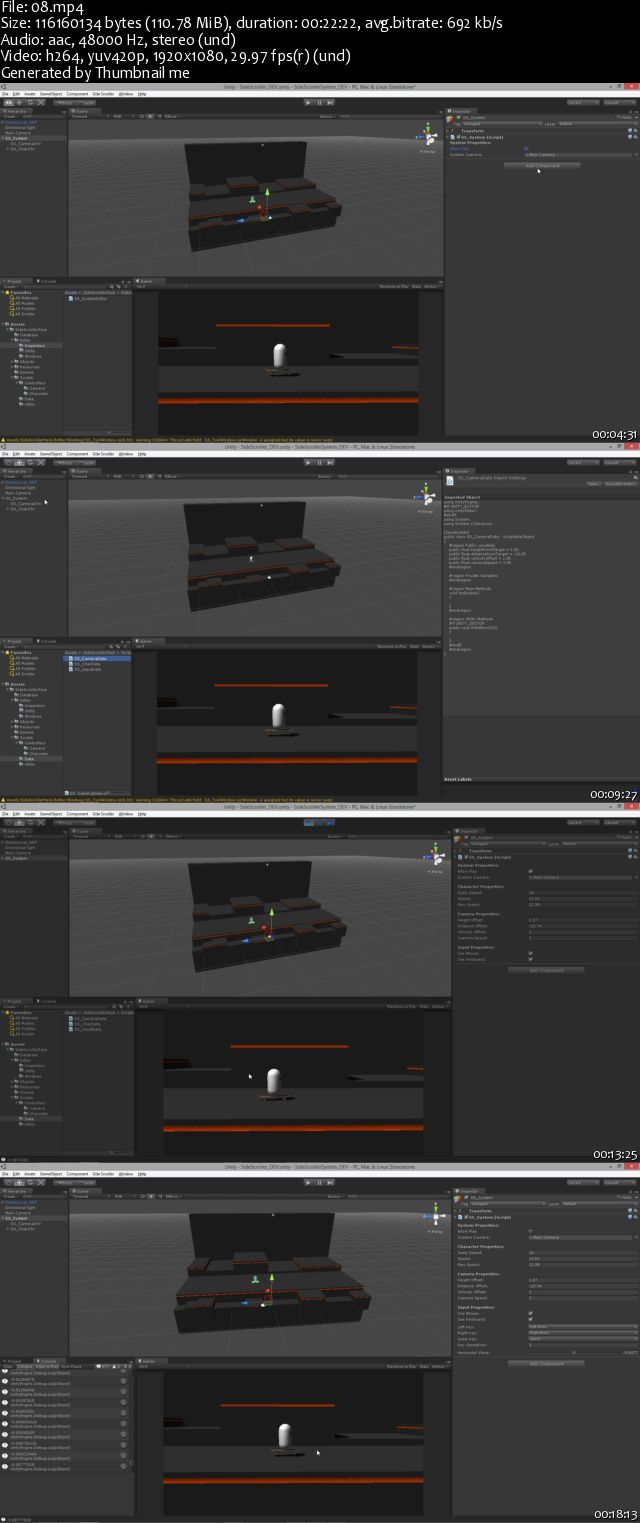Click console Clear button in 00:18:13 frame
640x1523 pixels.
tap(8, 1366)
